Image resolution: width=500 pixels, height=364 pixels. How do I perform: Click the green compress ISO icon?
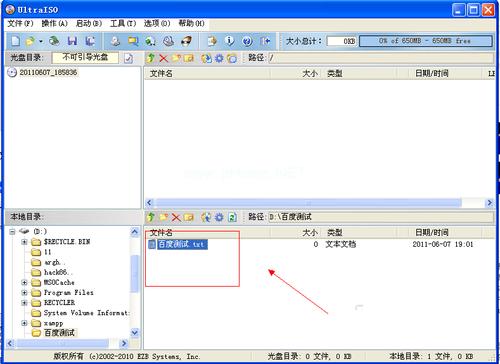[150, 41]
